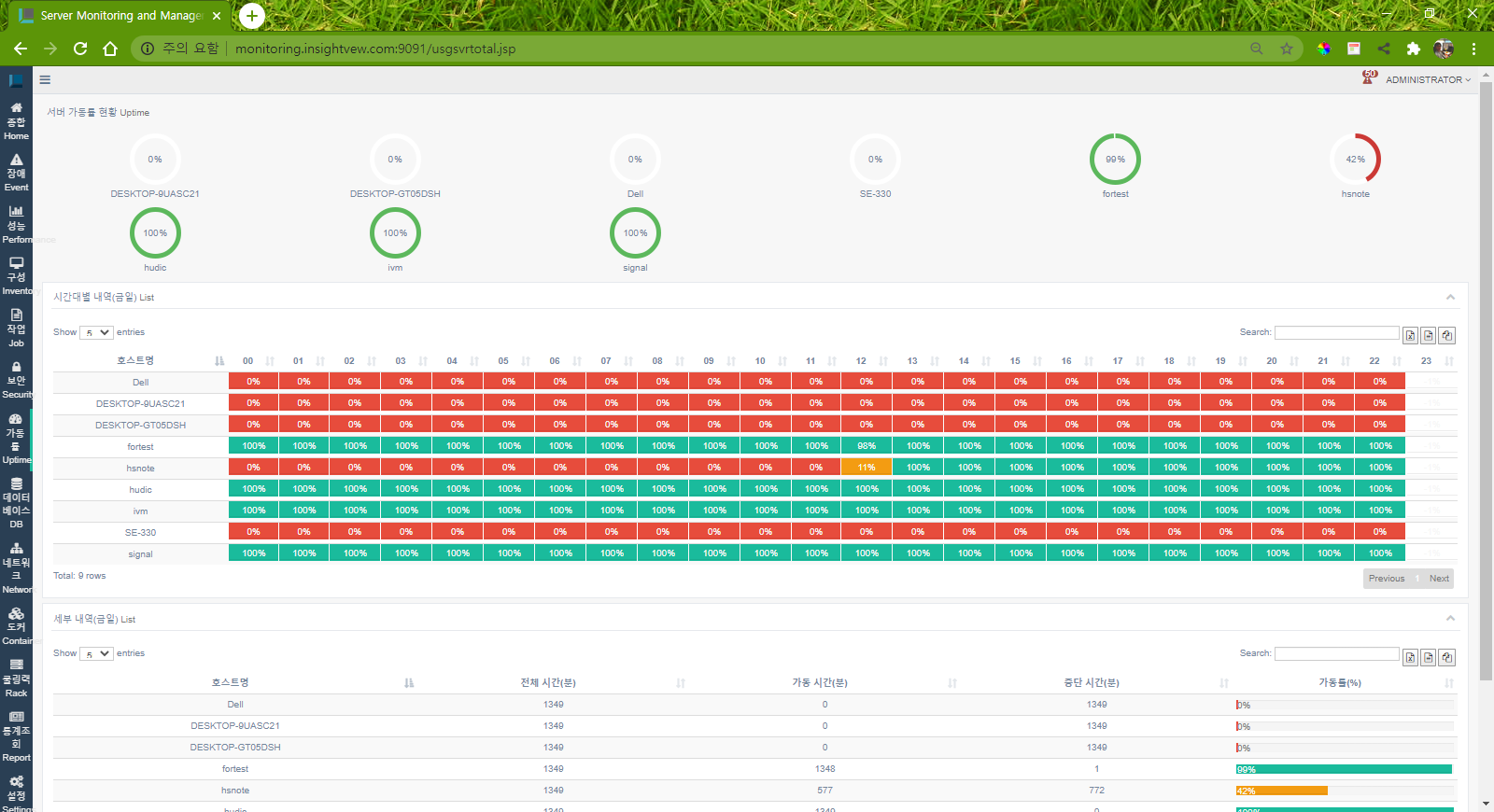Image resolution: width=1494 pixels, height=812 pixels.
Task: Bookmark this page with the star icon
Action: [x=1287, y=49]
